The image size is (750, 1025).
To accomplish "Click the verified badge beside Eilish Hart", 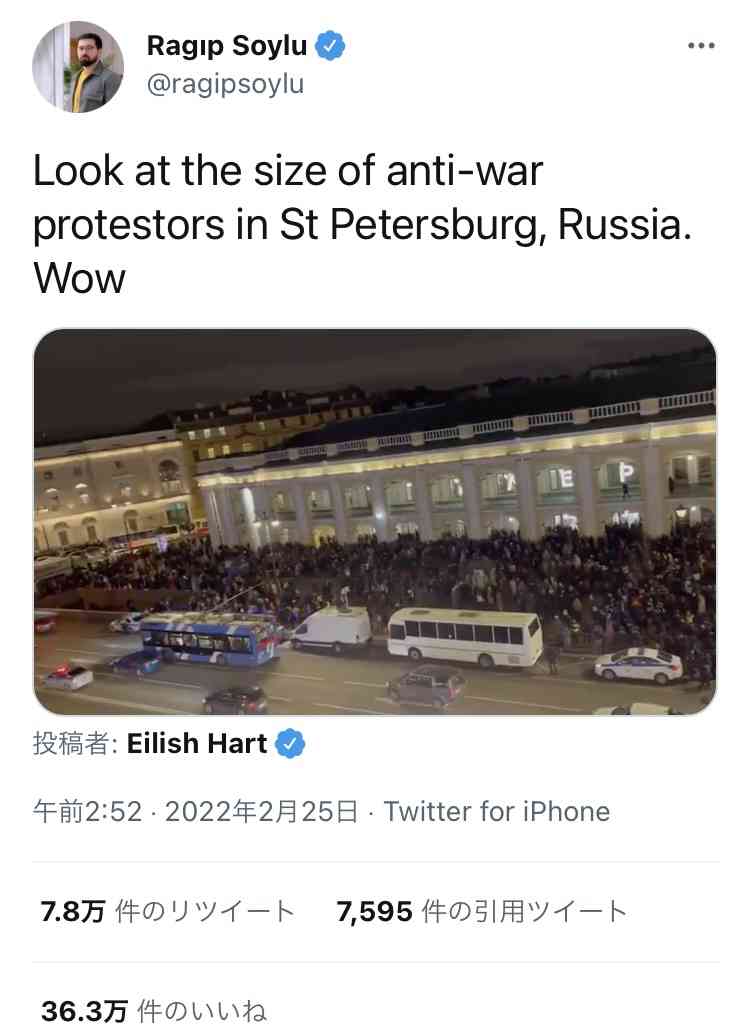I will coord(290,744).
